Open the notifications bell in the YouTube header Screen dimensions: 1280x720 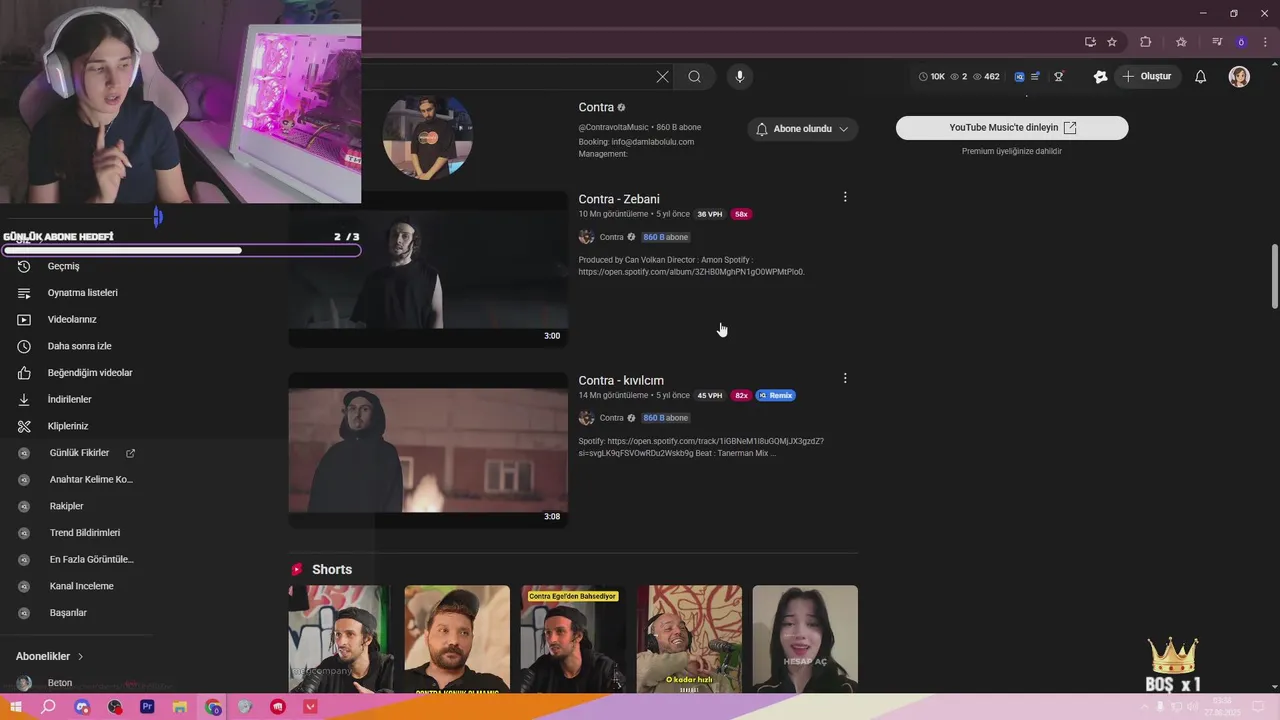click(x=1201, y=77)
